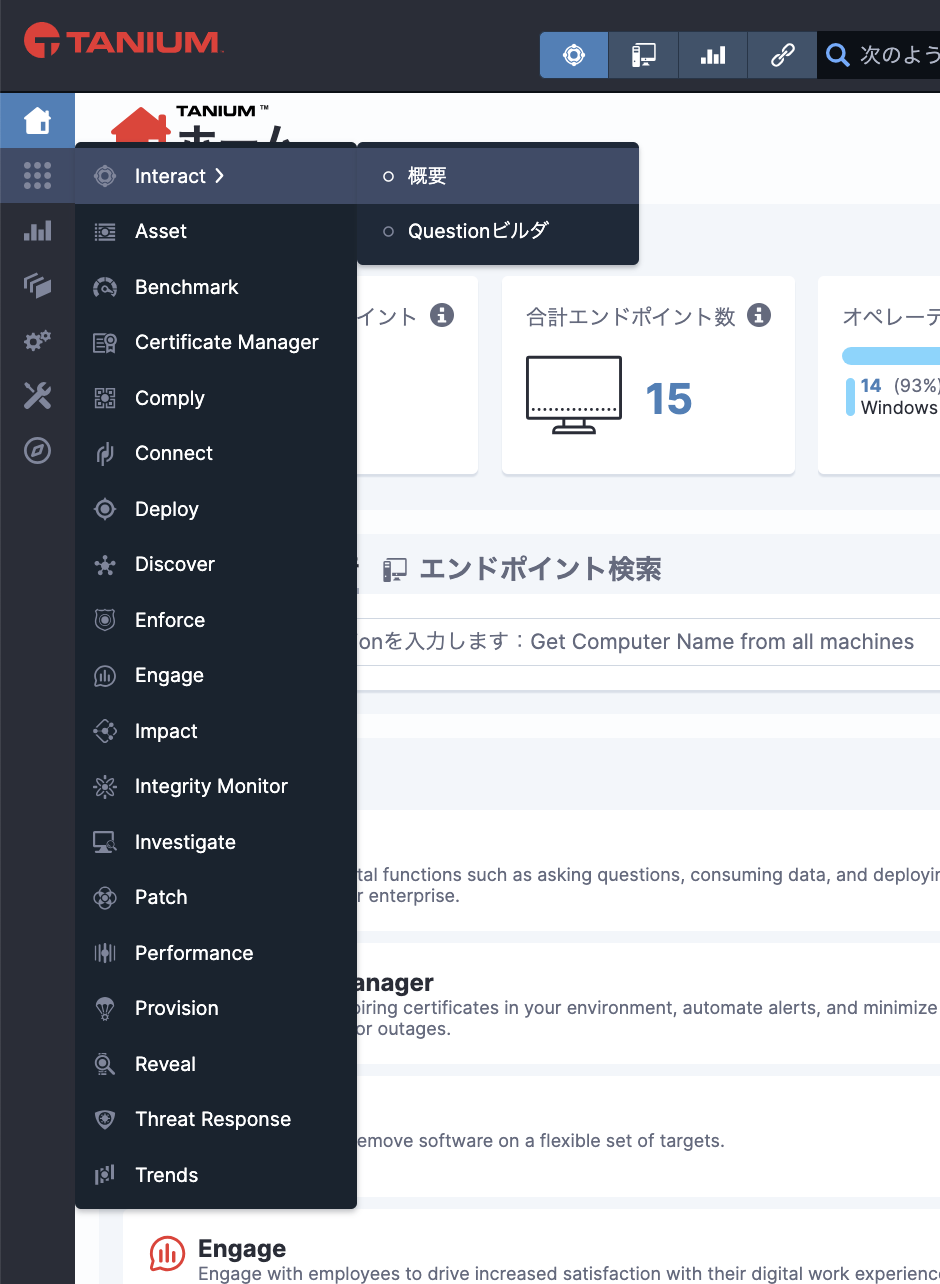Open the bar chart icon in the top toolbar

(713, 55)
